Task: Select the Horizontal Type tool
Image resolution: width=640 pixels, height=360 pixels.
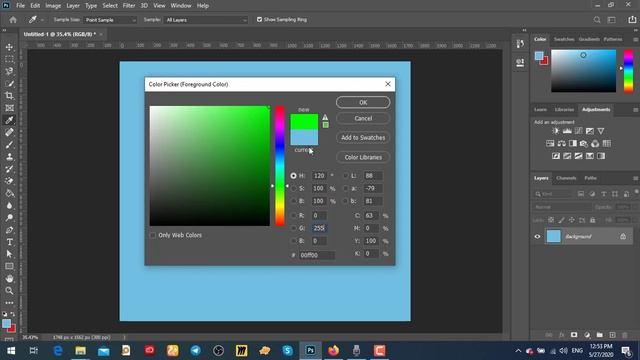Action: click(x=9, y=242)
